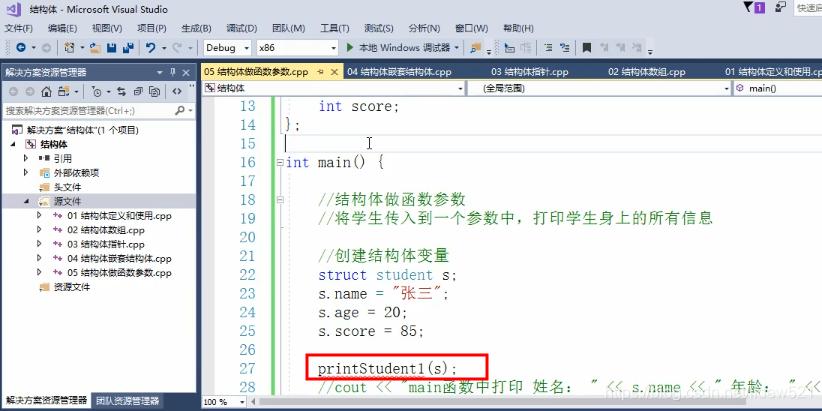
Task: Click the Find in Files toolbar icon
Action: [x=476, y=48]
